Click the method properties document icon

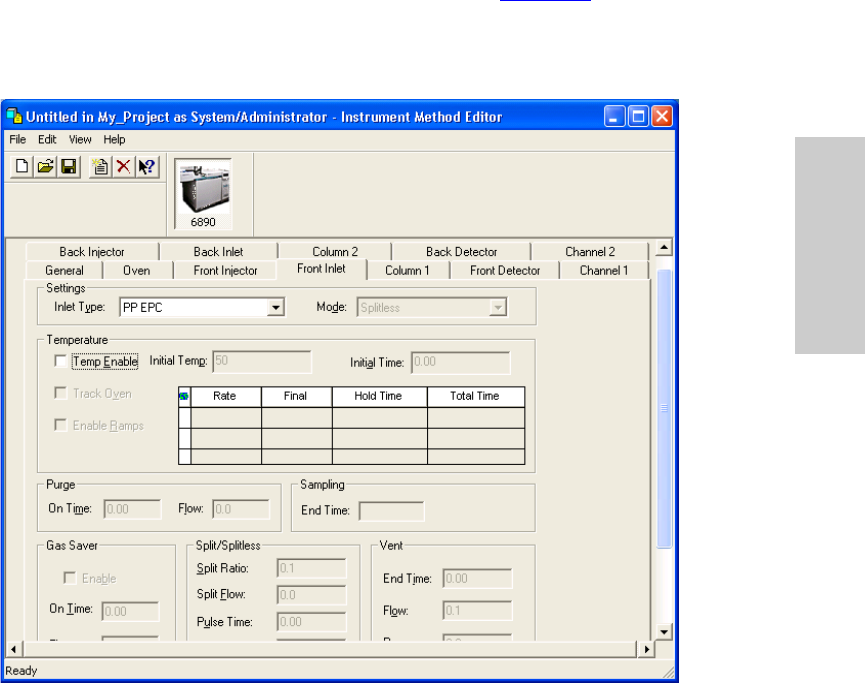click(x=100, y=166)
